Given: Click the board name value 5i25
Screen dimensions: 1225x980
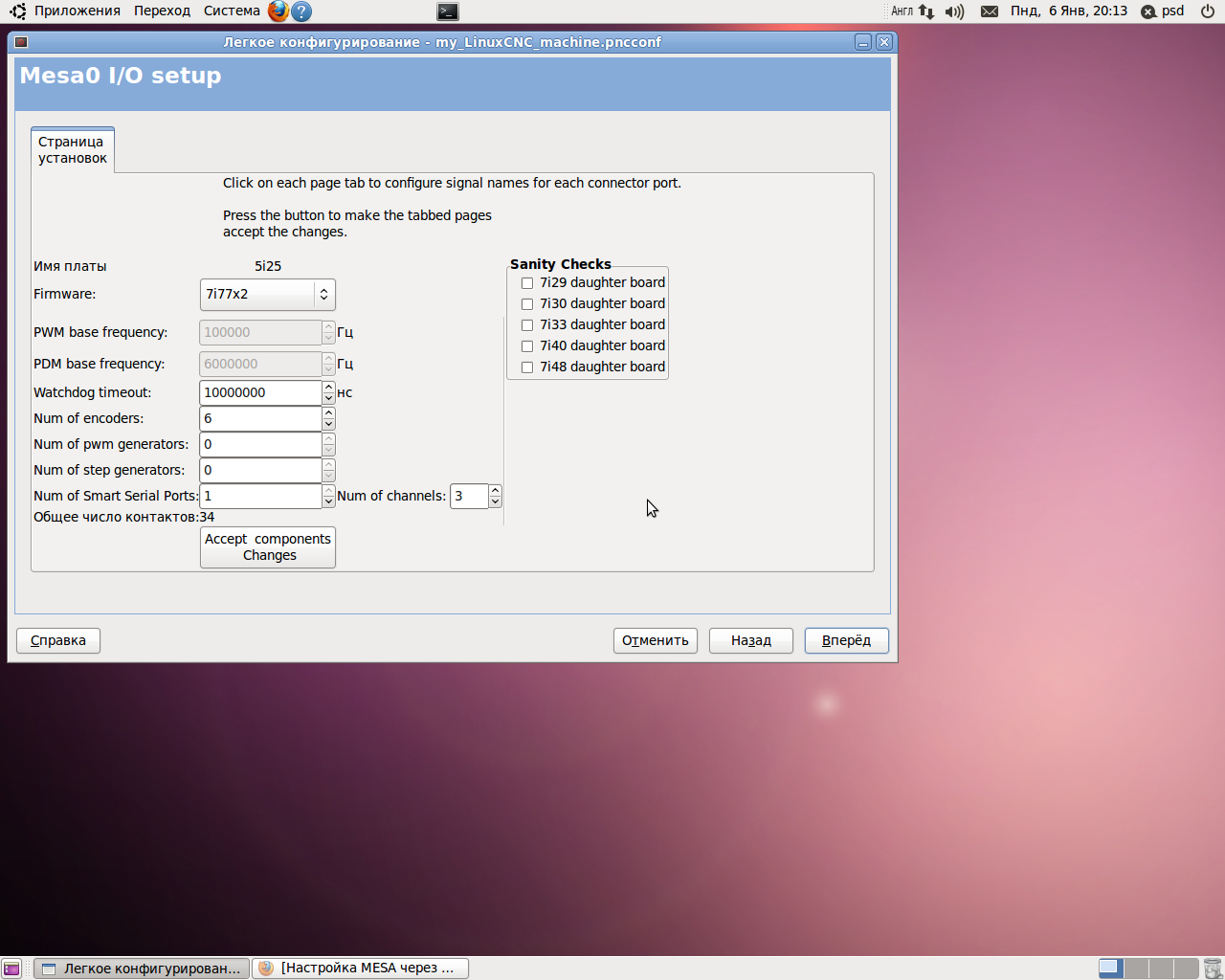Looking at the screenshot, I should coord(268,266).
